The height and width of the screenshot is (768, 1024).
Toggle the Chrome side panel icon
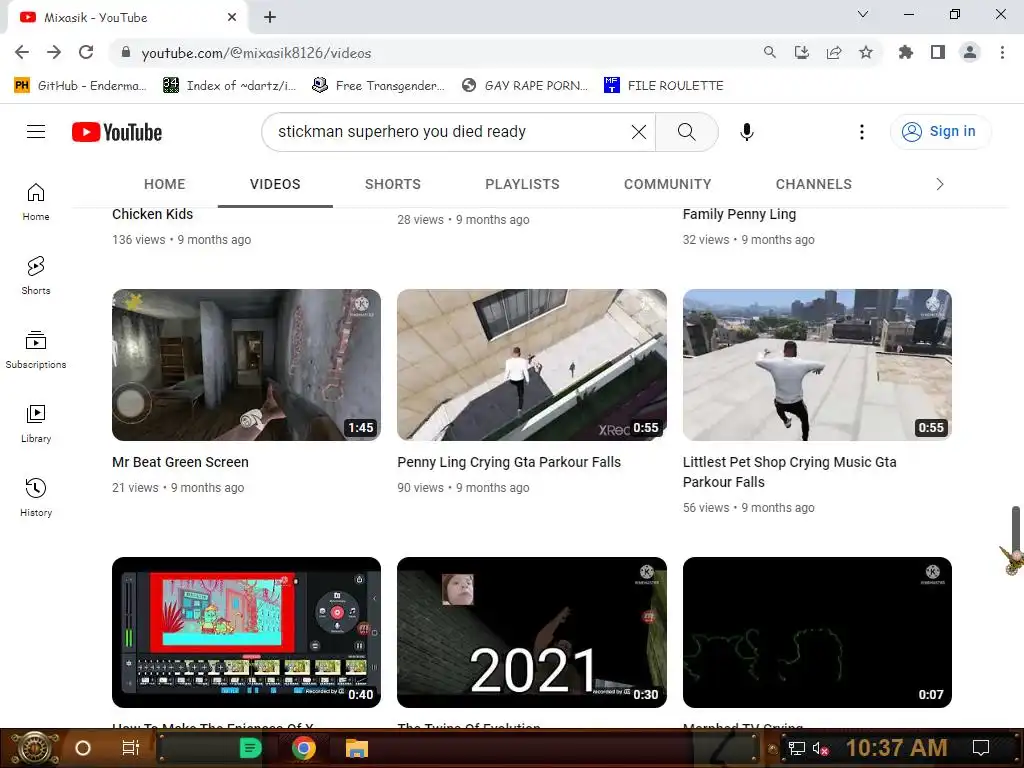coord(938,52)
